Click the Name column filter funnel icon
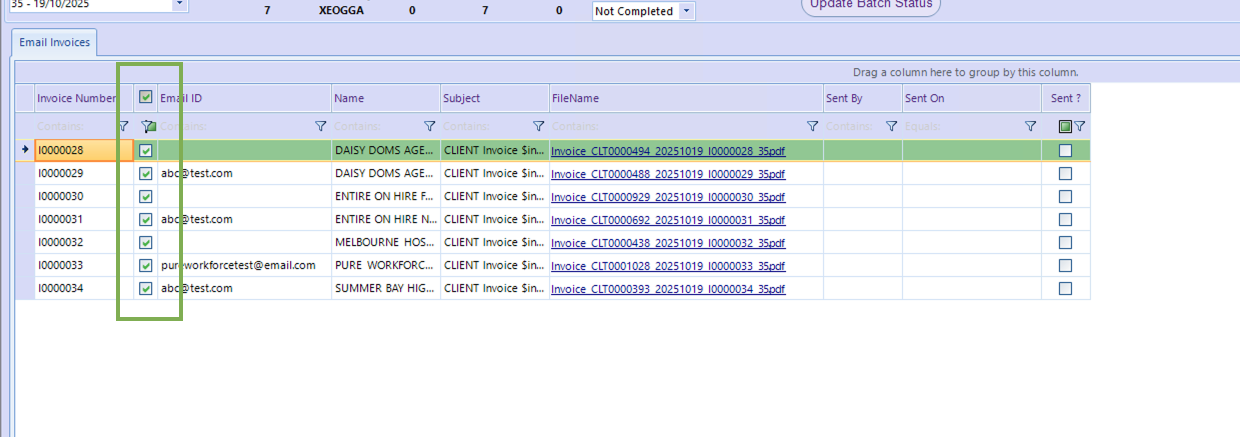The height and width of the screenshot is (437, 1240). [x=430, y=127]
